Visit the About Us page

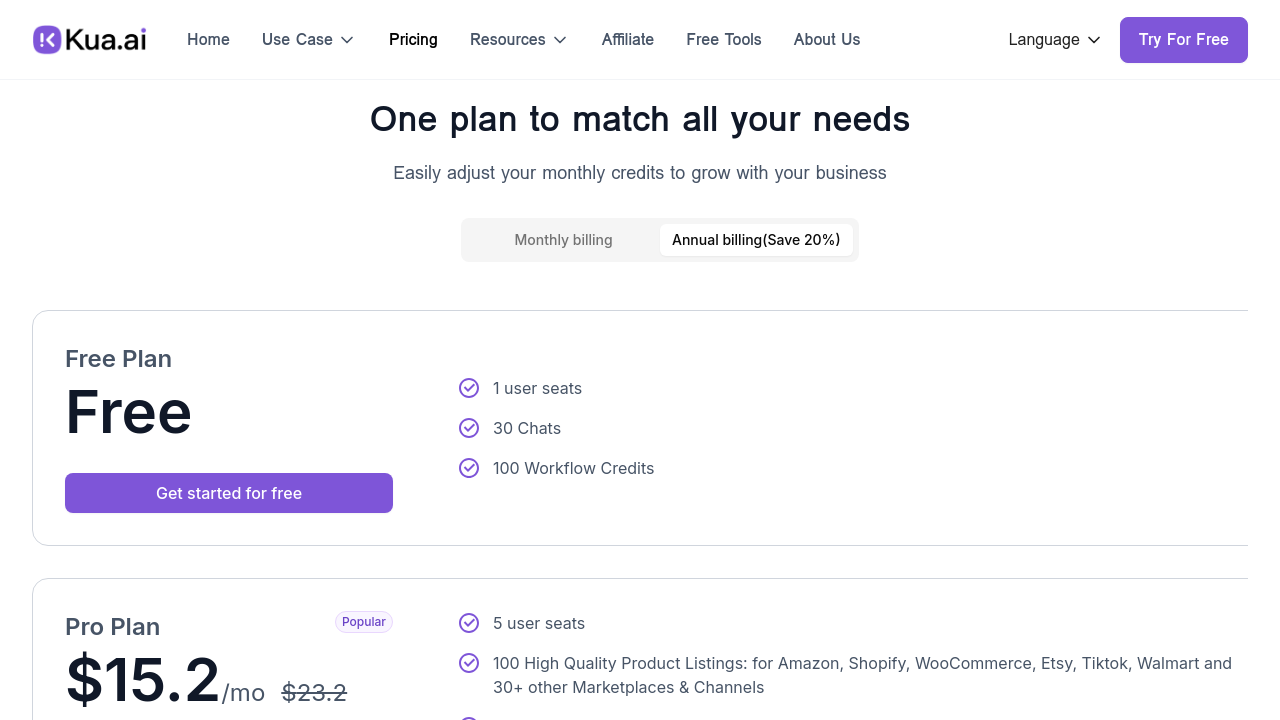click(827, 40)
